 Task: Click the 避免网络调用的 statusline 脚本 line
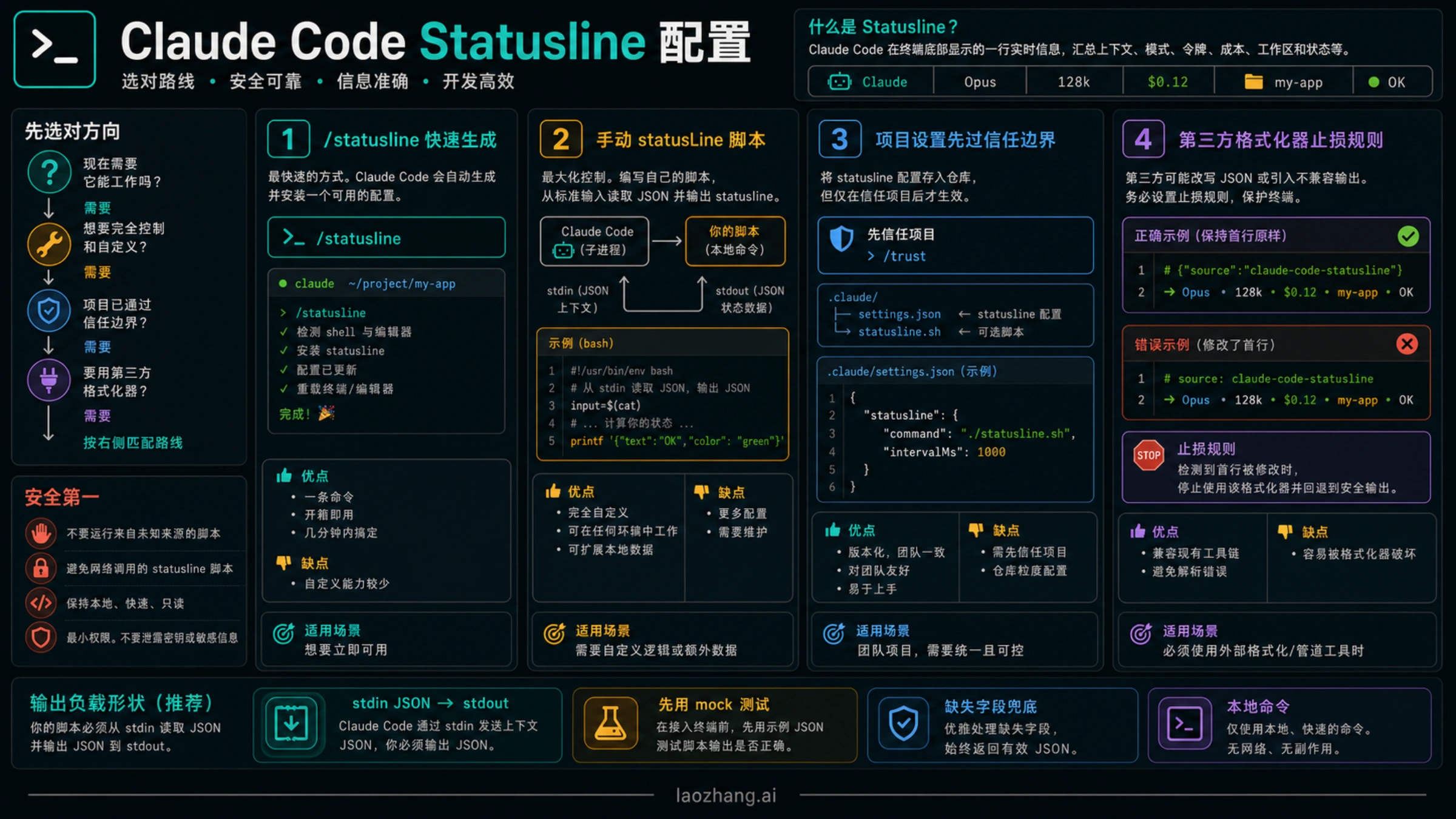click(x=149, y=568)
